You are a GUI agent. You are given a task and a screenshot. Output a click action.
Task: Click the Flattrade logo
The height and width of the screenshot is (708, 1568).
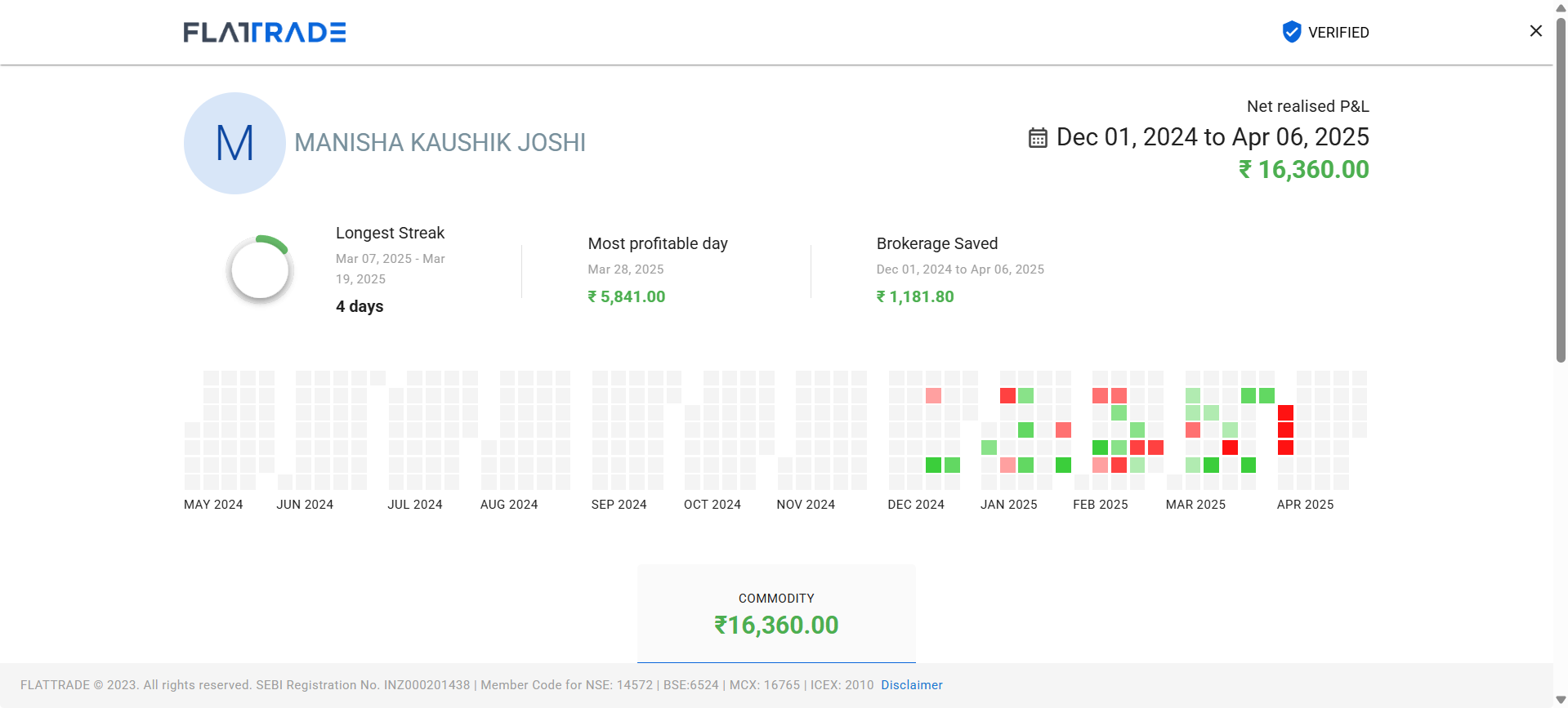pyautogui.click(x=264, y=33)
